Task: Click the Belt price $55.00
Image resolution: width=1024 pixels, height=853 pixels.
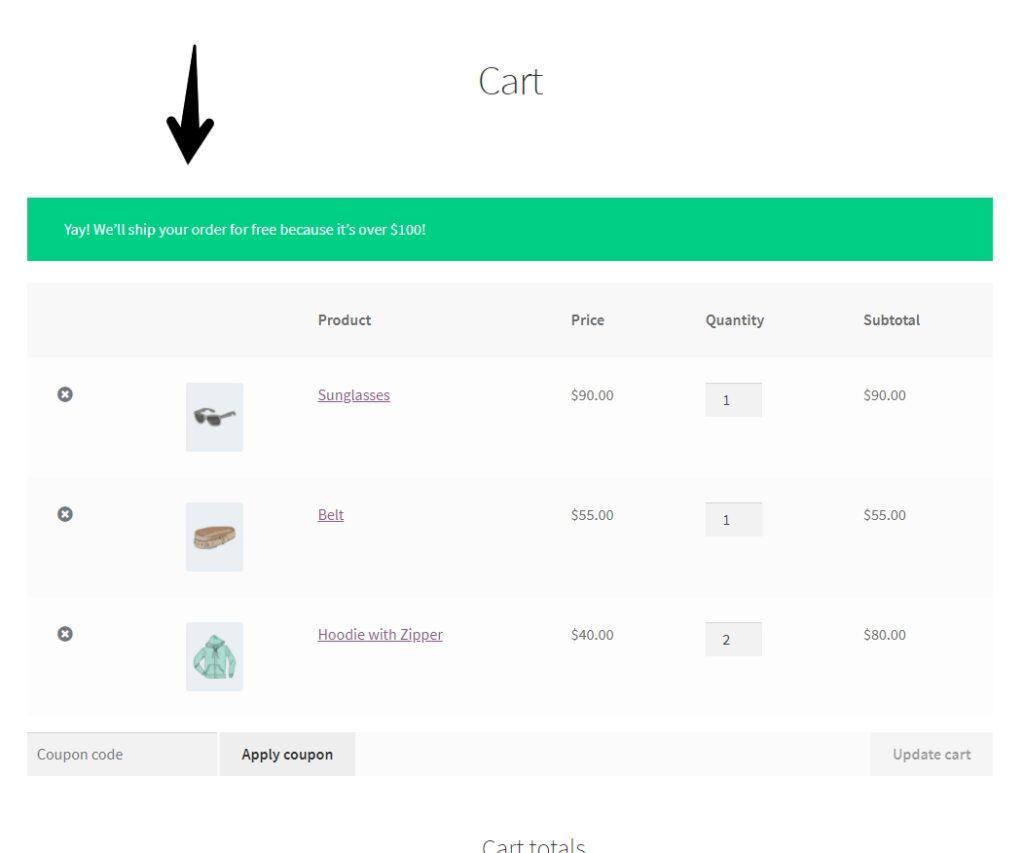Action: point(592,515)
